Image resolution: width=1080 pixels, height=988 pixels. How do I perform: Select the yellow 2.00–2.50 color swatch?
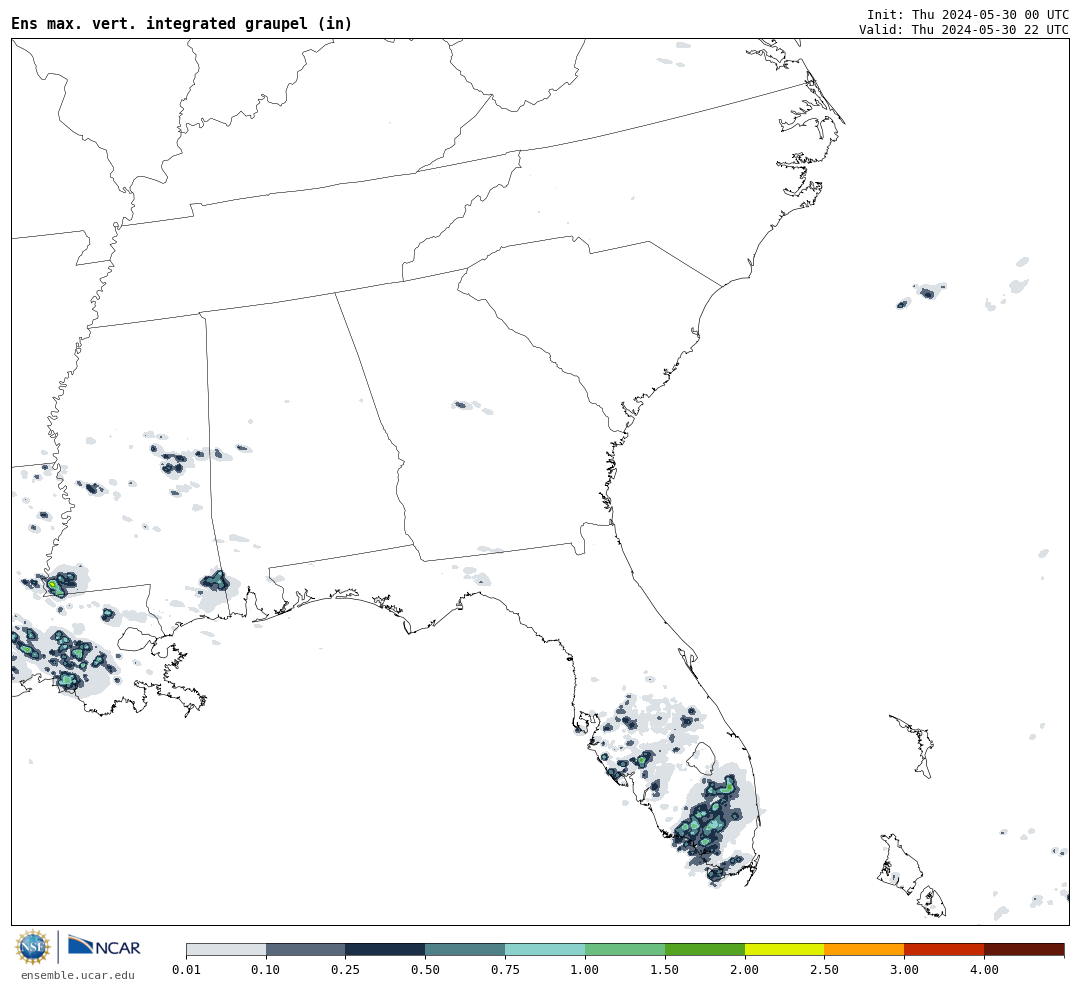click(785, 949)
